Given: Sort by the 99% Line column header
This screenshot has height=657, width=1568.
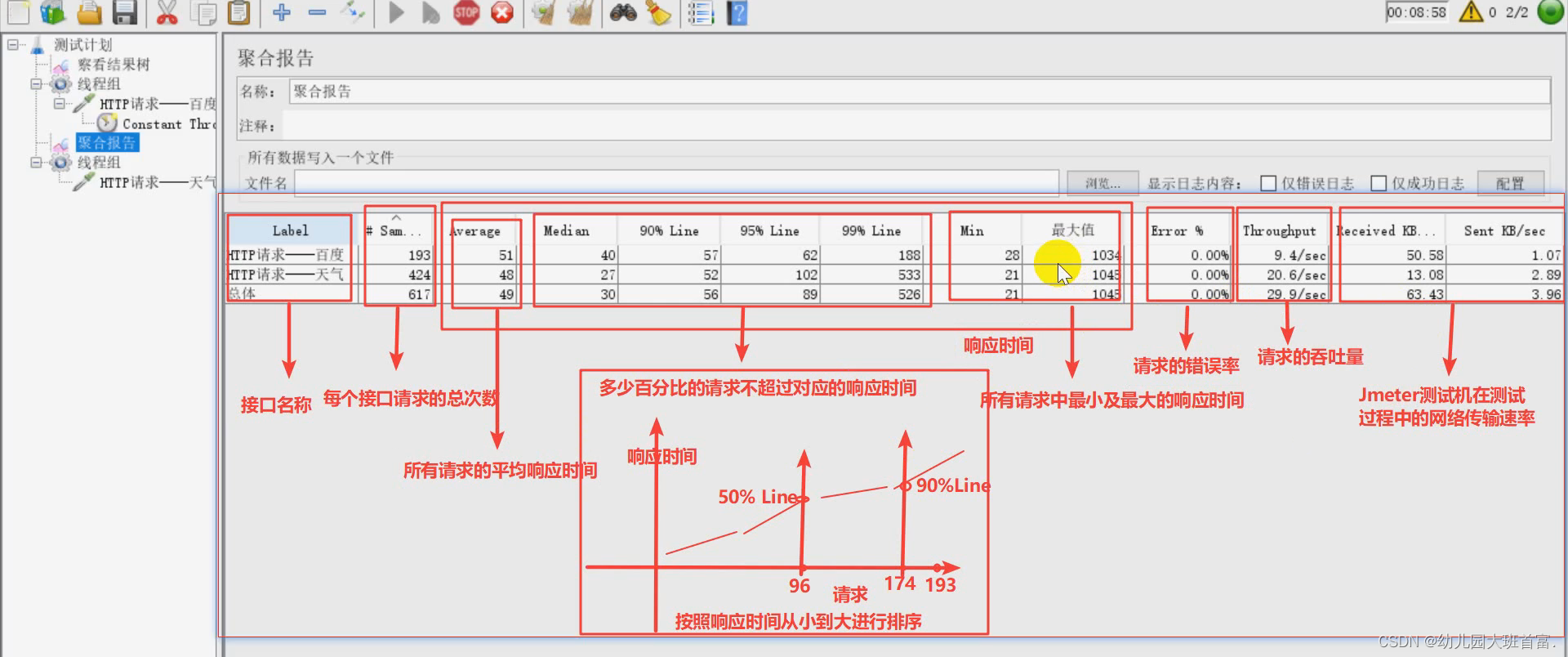Looking at the screenshot, I should pyautogui.click(x=871, y=230).
